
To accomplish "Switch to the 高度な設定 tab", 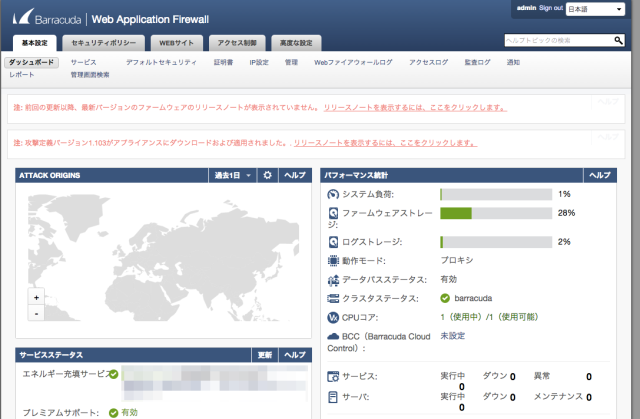I will point(296,43).
